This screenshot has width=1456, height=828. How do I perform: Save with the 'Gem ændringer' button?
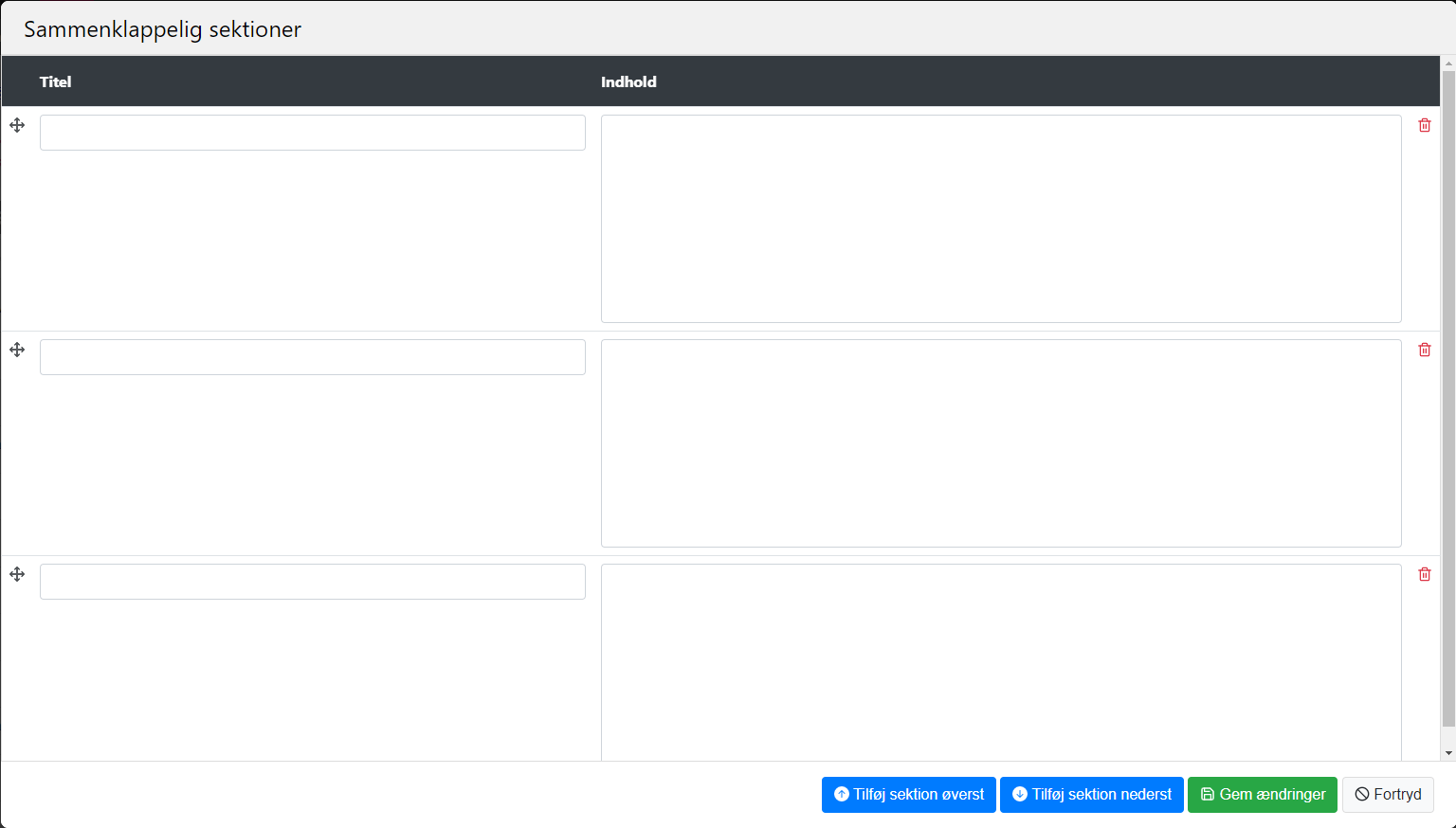pos(1262,795)
